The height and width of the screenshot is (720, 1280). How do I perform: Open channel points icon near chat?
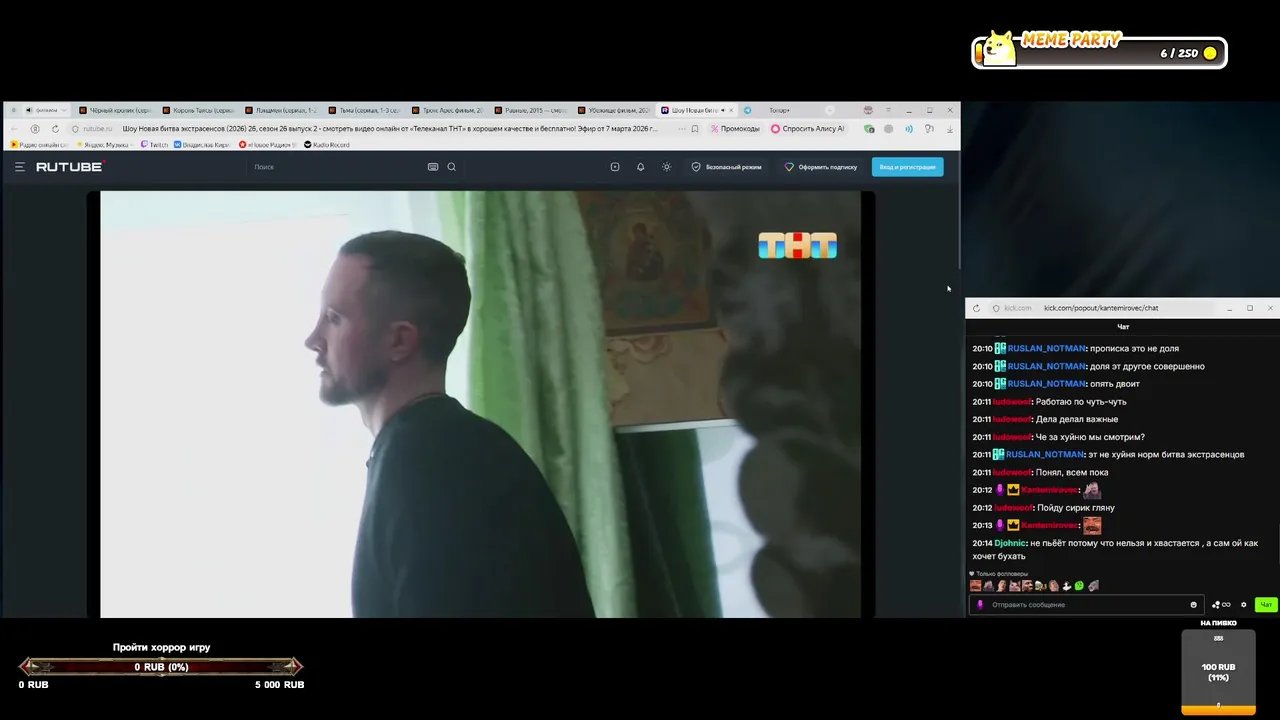[1221, 604]
